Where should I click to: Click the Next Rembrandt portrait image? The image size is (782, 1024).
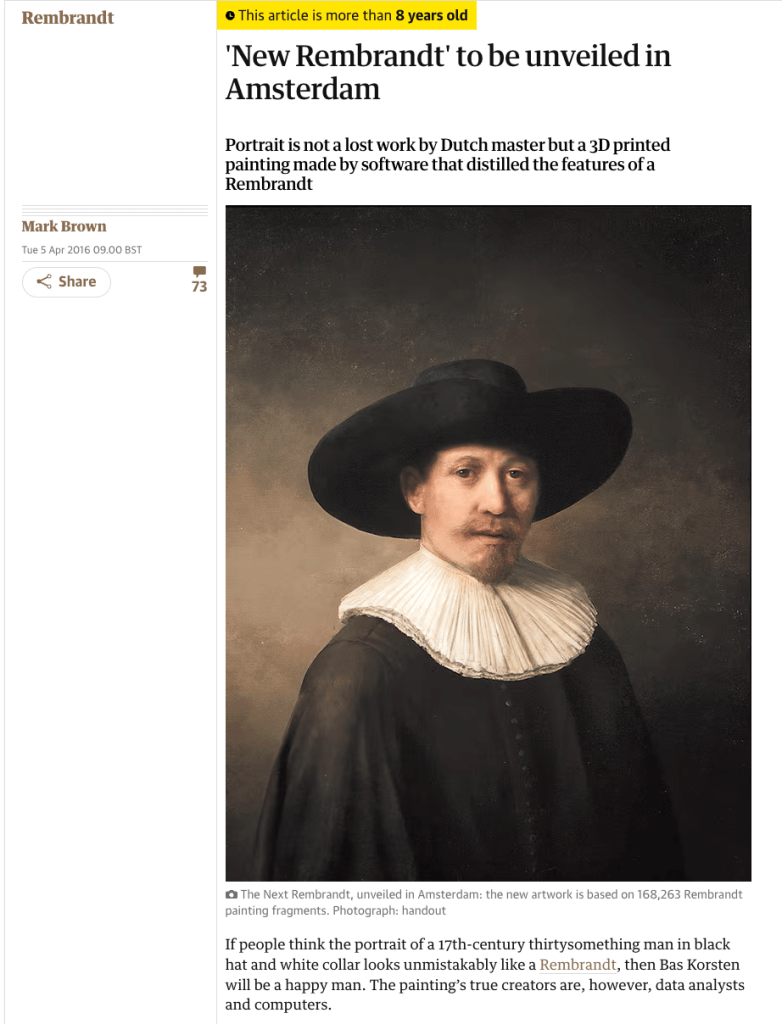(488, 543)
